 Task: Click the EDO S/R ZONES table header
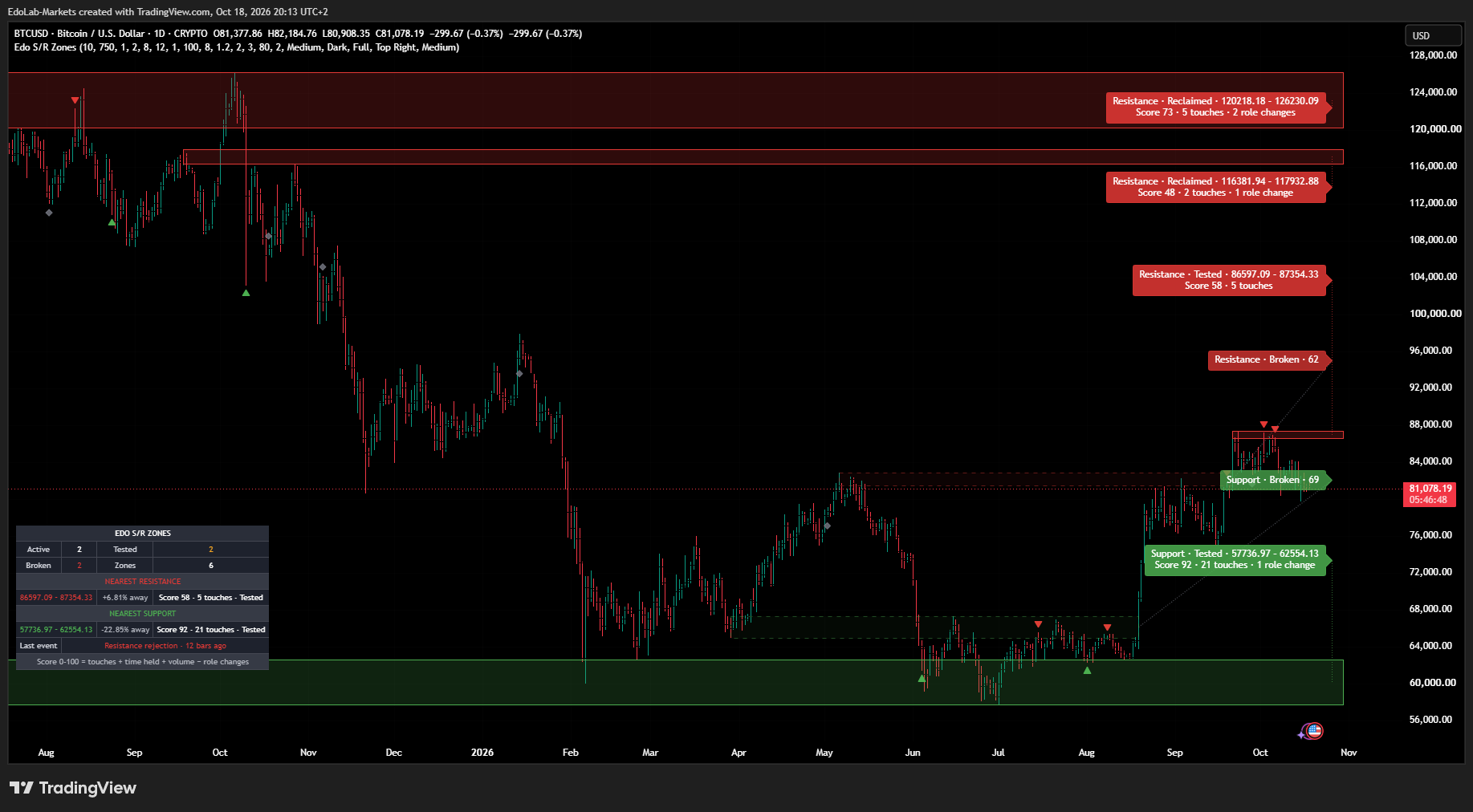pos(143,534)
